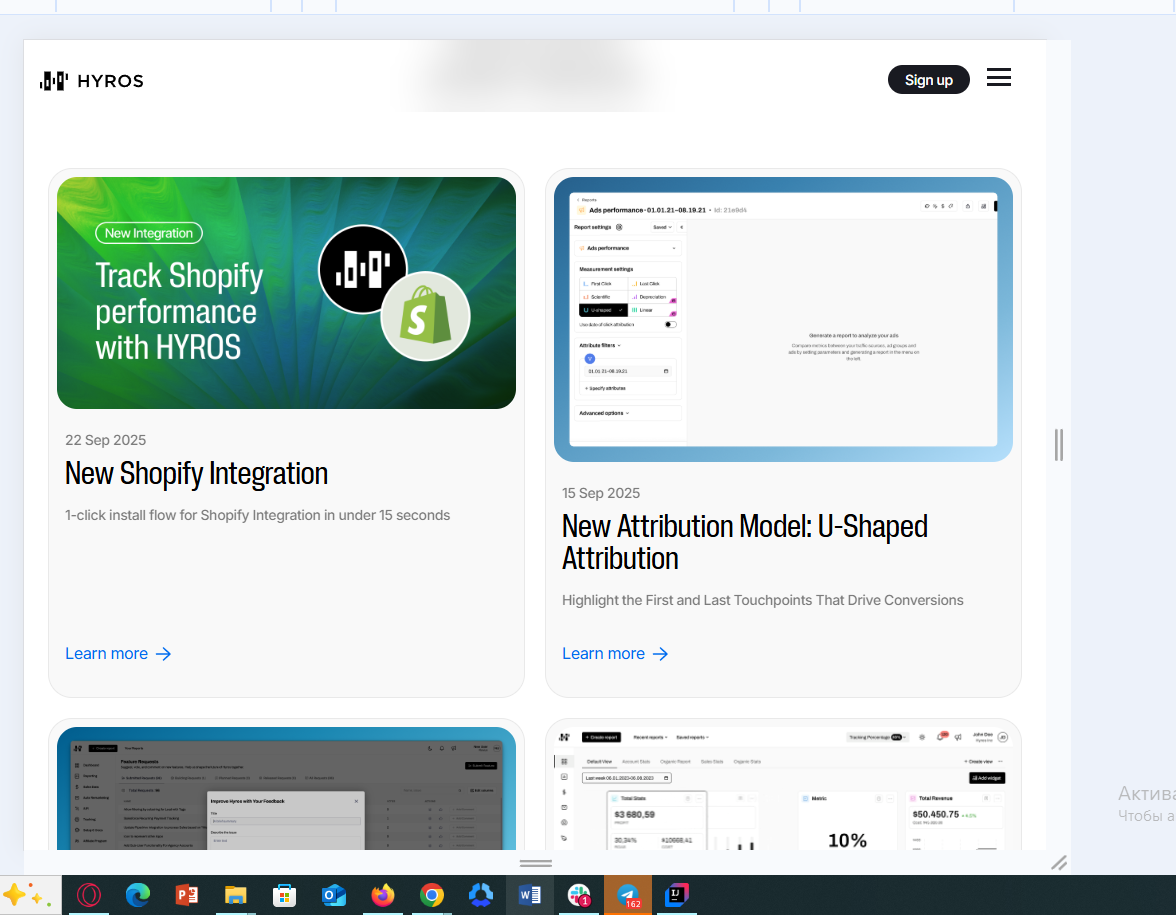Click arrow icon beside Shopify Learn more
1176x915 pixels.
click(x=164, y=654)
